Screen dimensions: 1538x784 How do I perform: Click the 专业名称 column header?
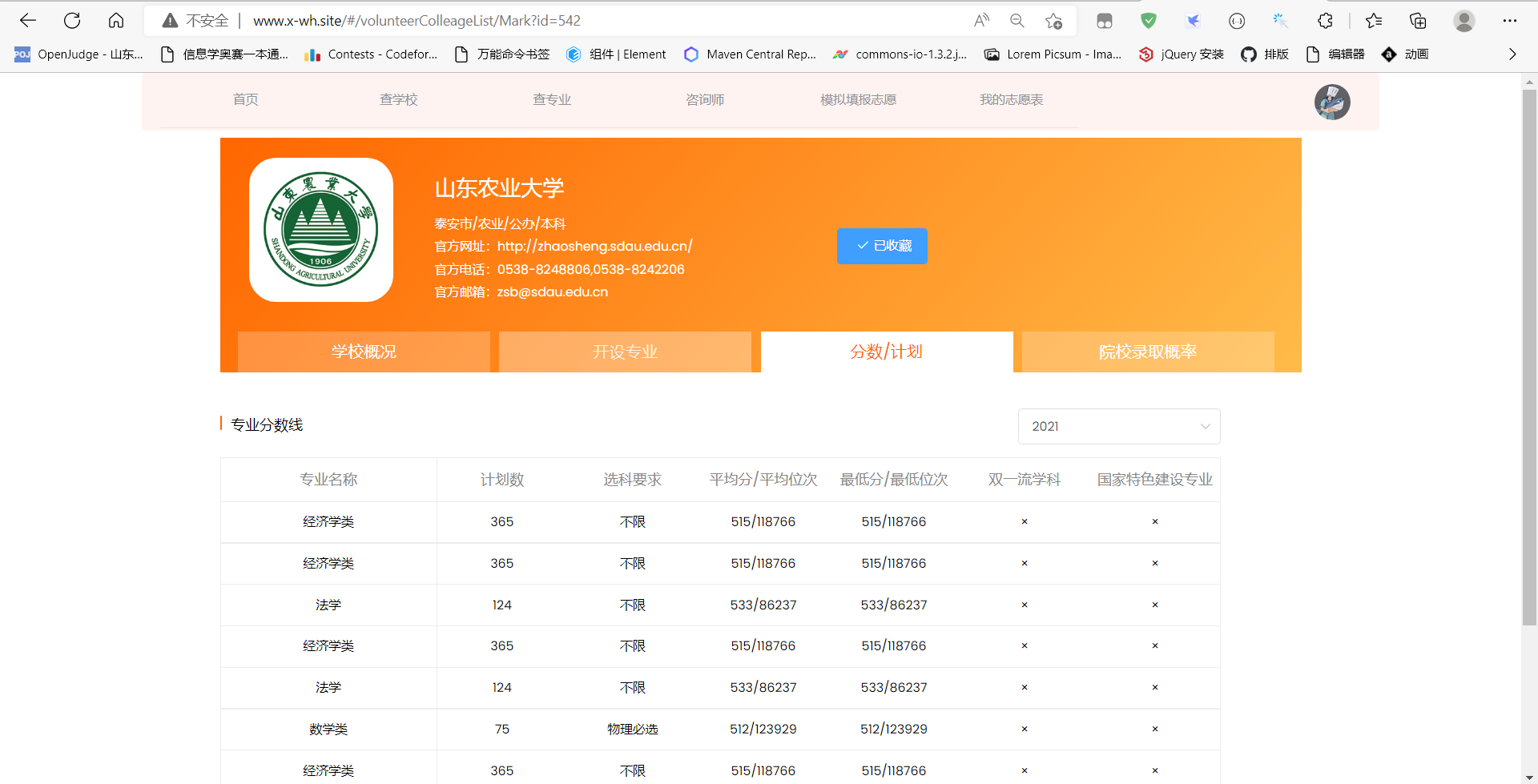(x=328, y=480)
